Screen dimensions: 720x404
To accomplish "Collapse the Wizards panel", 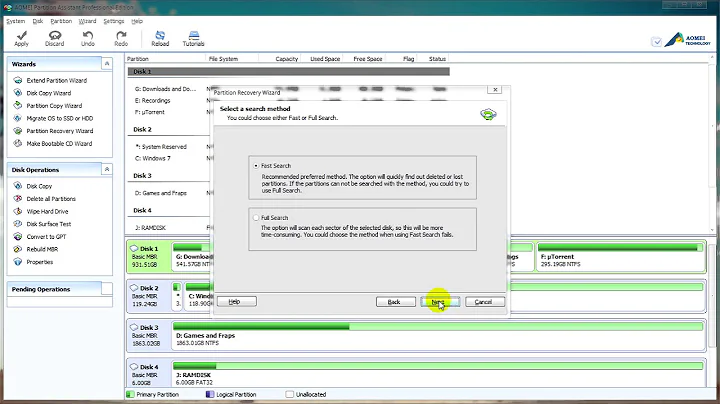I will click(x=107, y=64).
